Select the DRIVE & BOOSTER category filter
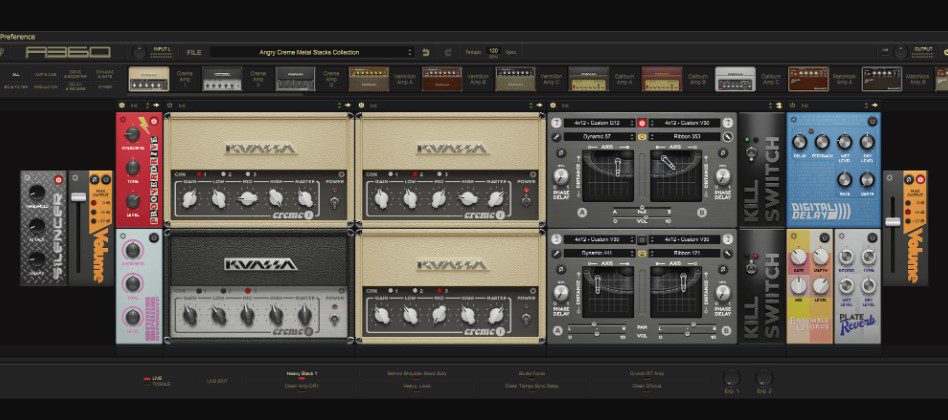Viewport: 948px width, 420px height. click(x=76, y=74)
